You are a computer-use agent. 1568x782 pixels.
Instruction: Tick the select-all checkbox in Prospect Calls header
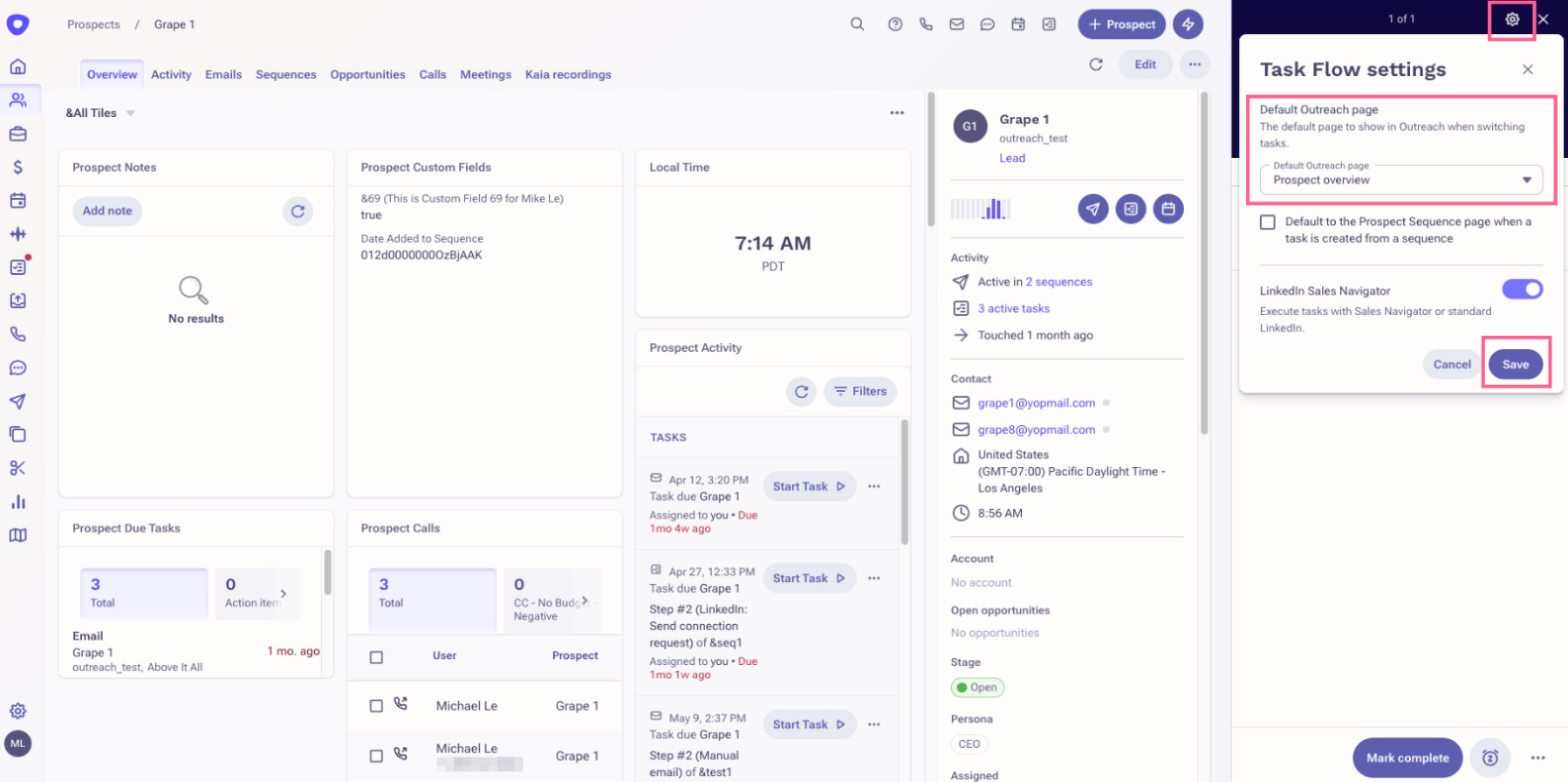coord(376,657)
